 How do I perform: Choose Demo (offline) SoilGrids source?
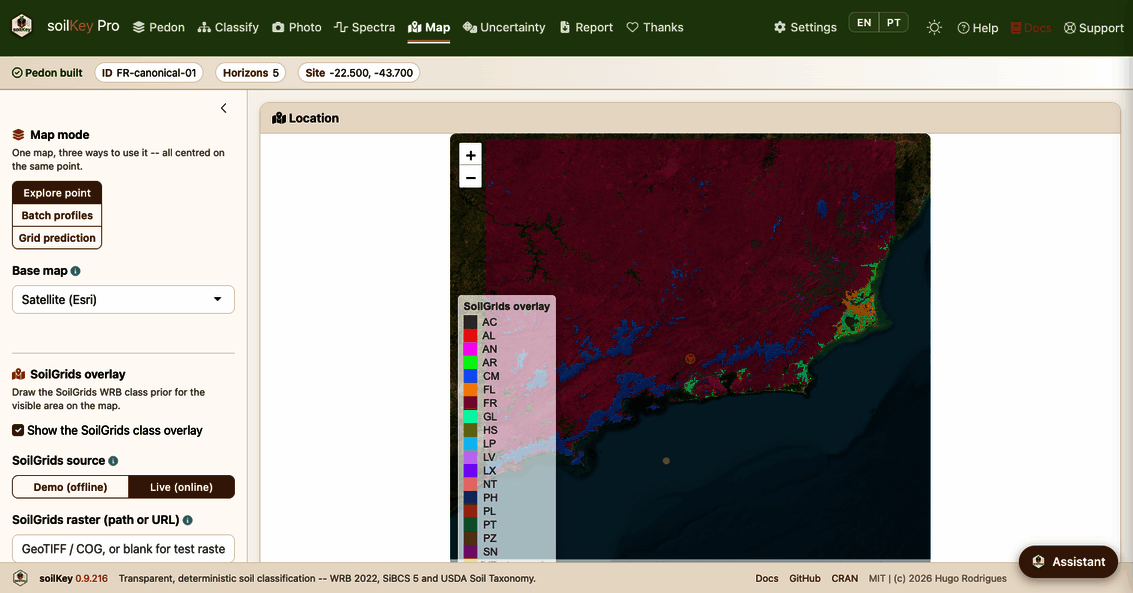70,487
